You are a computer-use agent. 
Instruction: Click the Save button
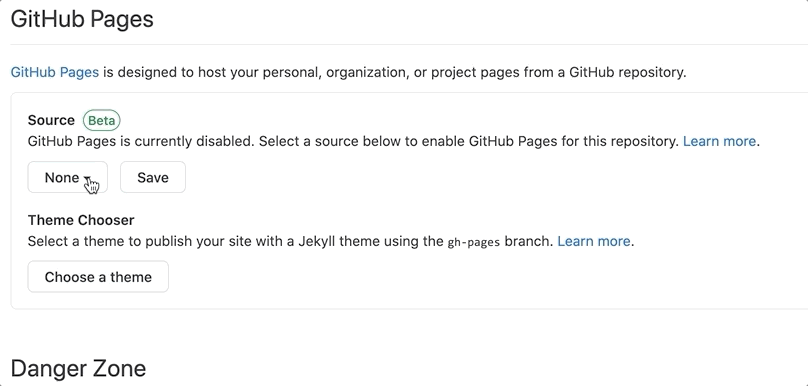pos(153,177)
